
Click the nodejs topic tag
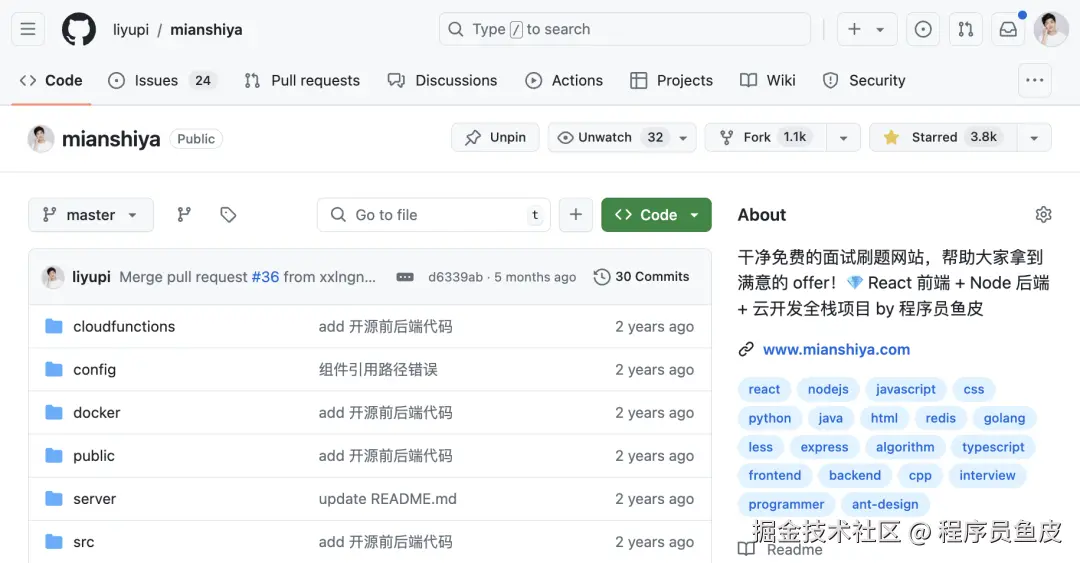click(828, 389)
